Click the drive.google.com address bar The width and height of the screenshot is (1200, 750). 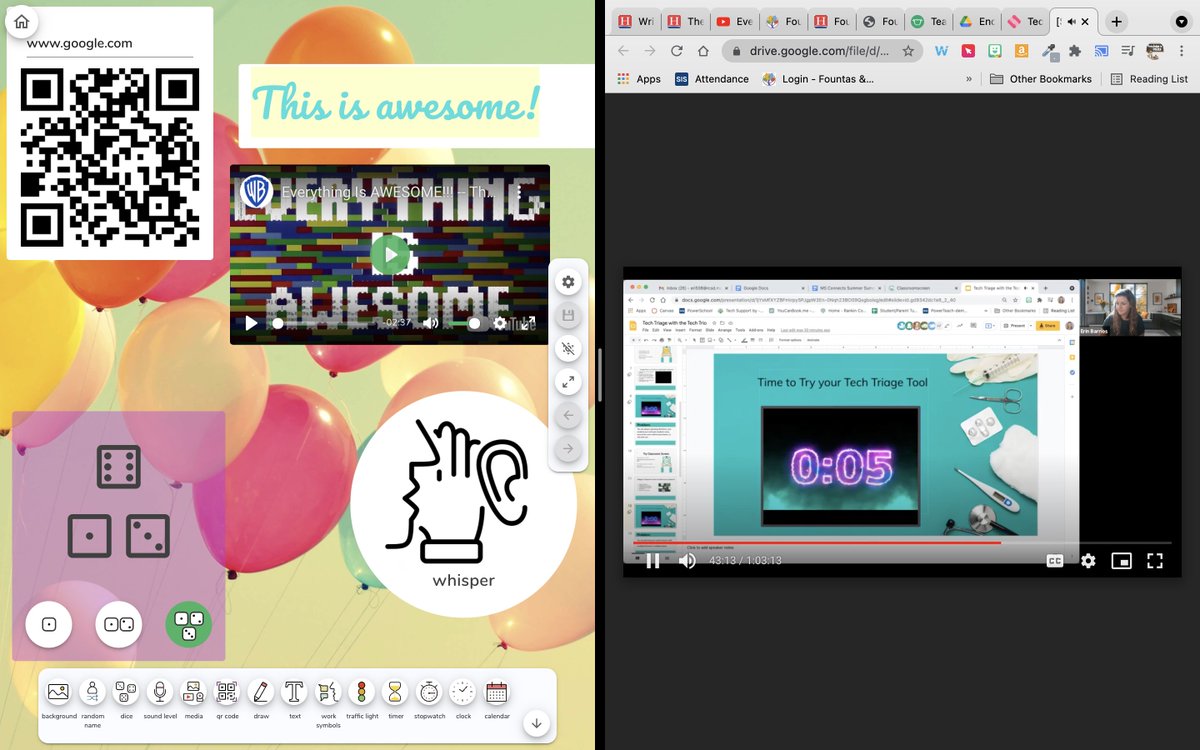point(820,51)
